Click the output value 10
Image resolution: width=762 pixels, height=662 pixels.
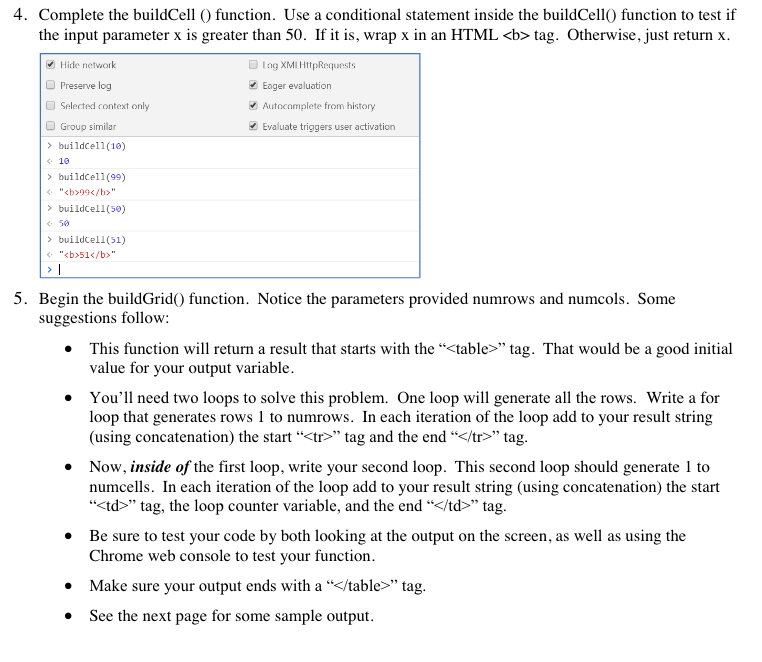click(64, 161)
